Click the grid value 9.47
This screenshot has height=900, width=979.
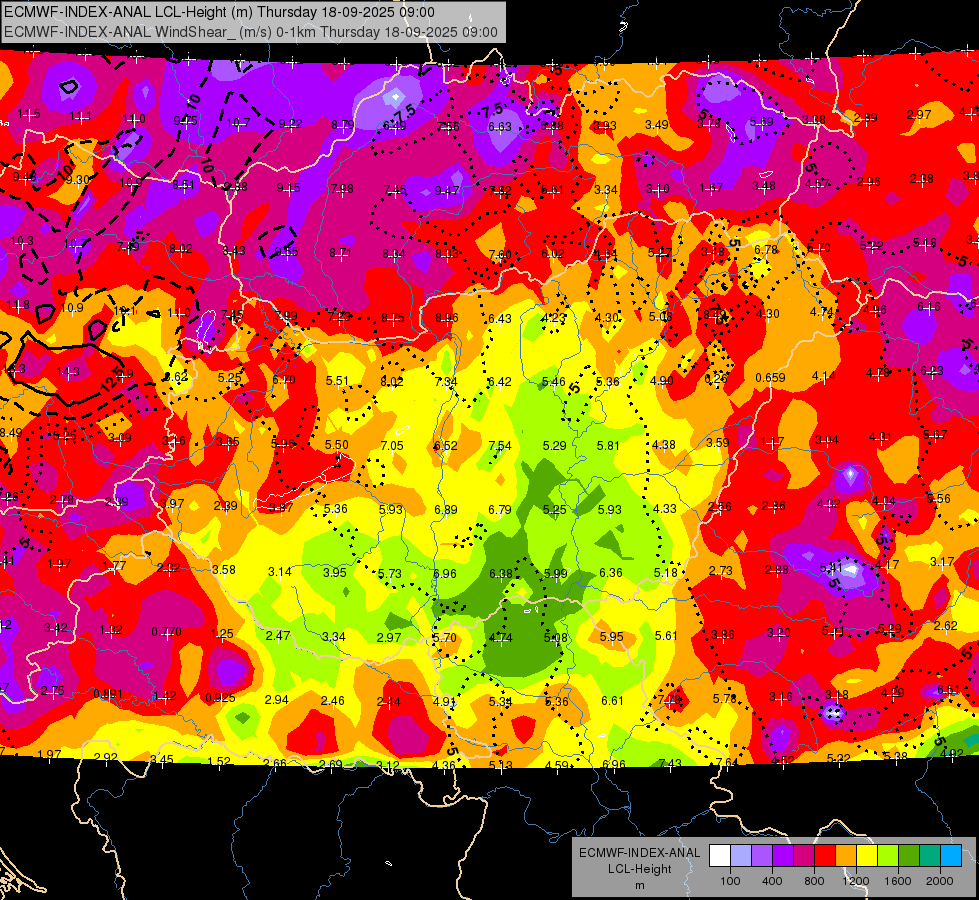[447, 190]
